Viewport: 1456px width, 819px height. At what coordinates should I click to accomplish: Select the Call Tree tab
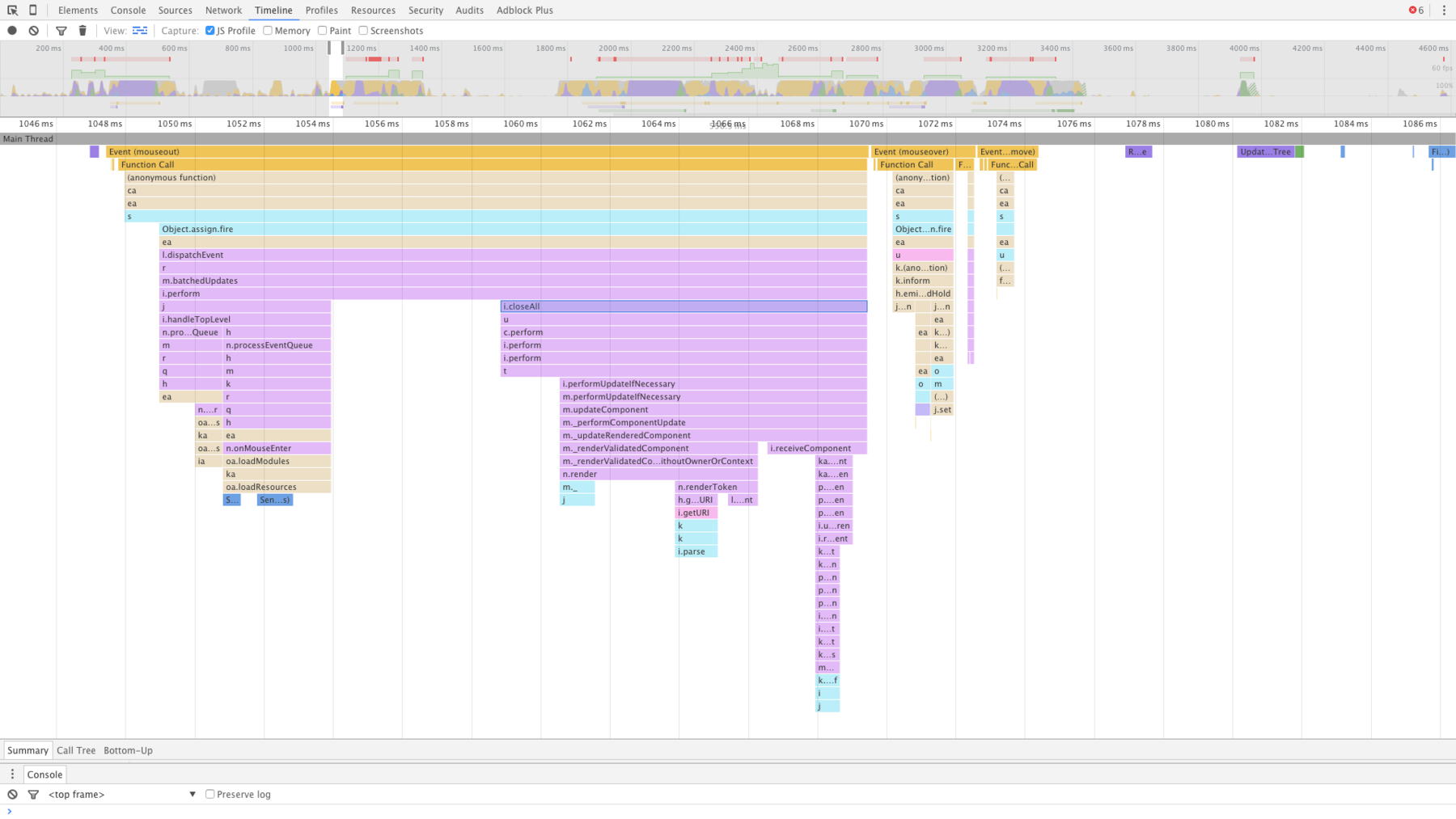[76, 750]
